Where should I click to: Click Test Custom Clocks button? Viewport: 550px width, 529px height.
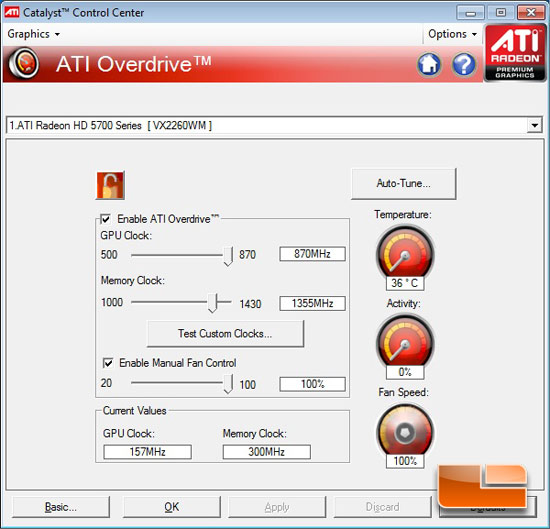point(225,333)
